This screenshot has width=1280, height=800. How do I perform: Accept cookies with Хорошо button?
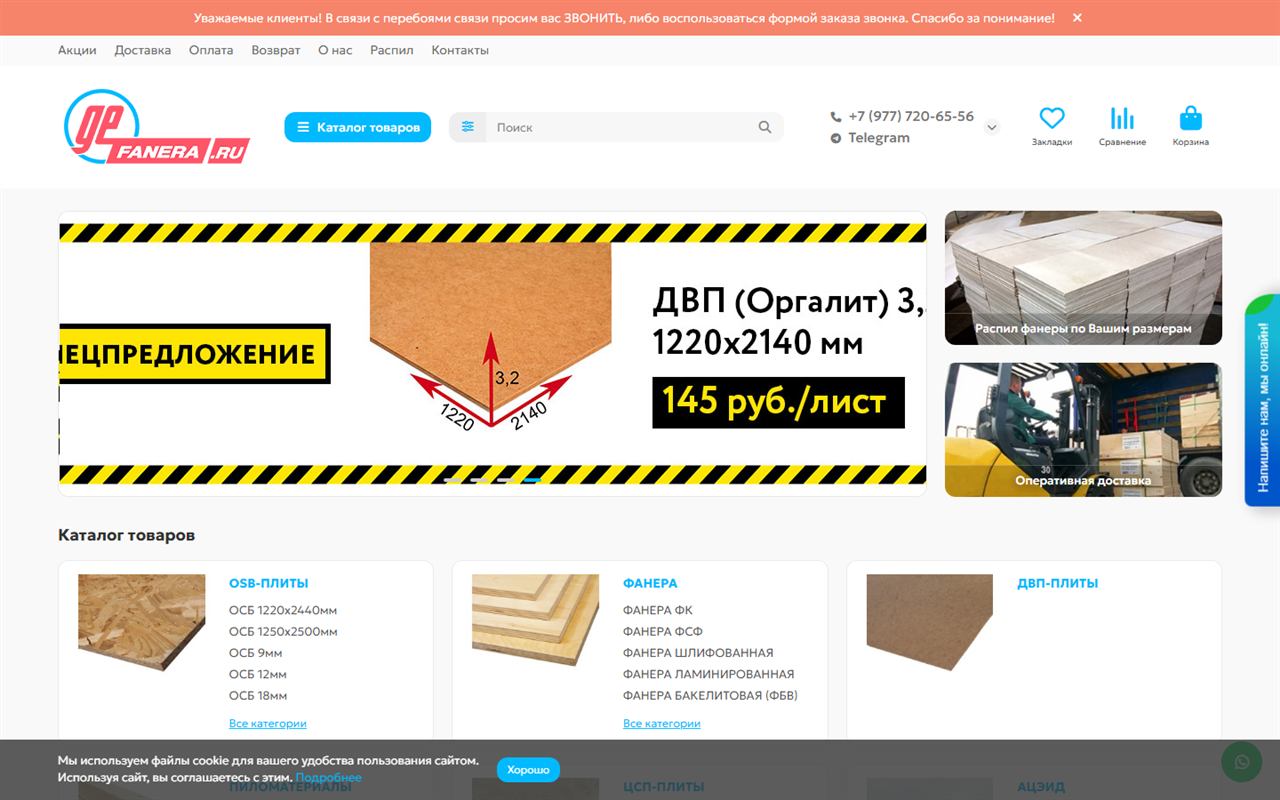coord(528,770)
